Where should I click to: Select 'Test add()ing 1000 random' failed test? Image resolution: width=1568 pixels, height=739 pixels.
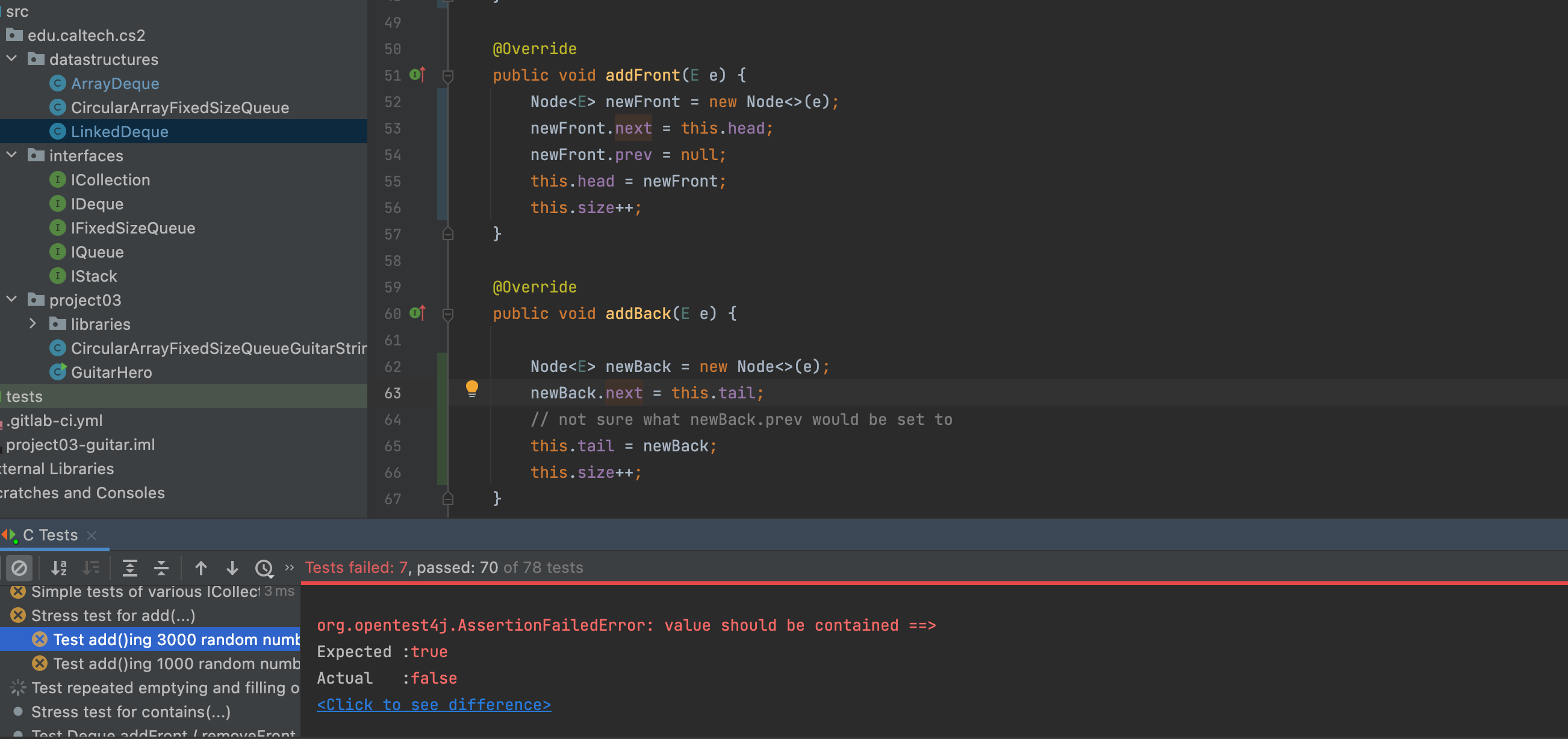click(x=175, y=664)
